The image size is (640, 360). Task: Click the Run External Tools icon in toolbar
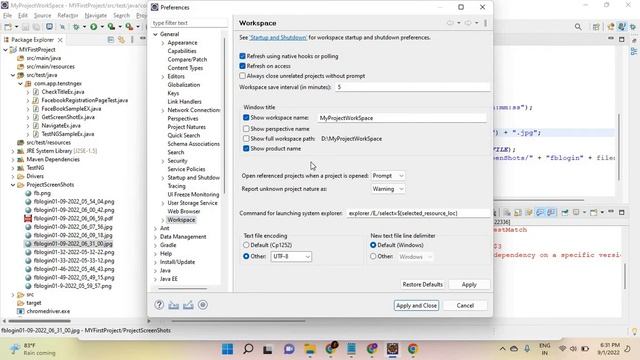[x=129, y=27]
